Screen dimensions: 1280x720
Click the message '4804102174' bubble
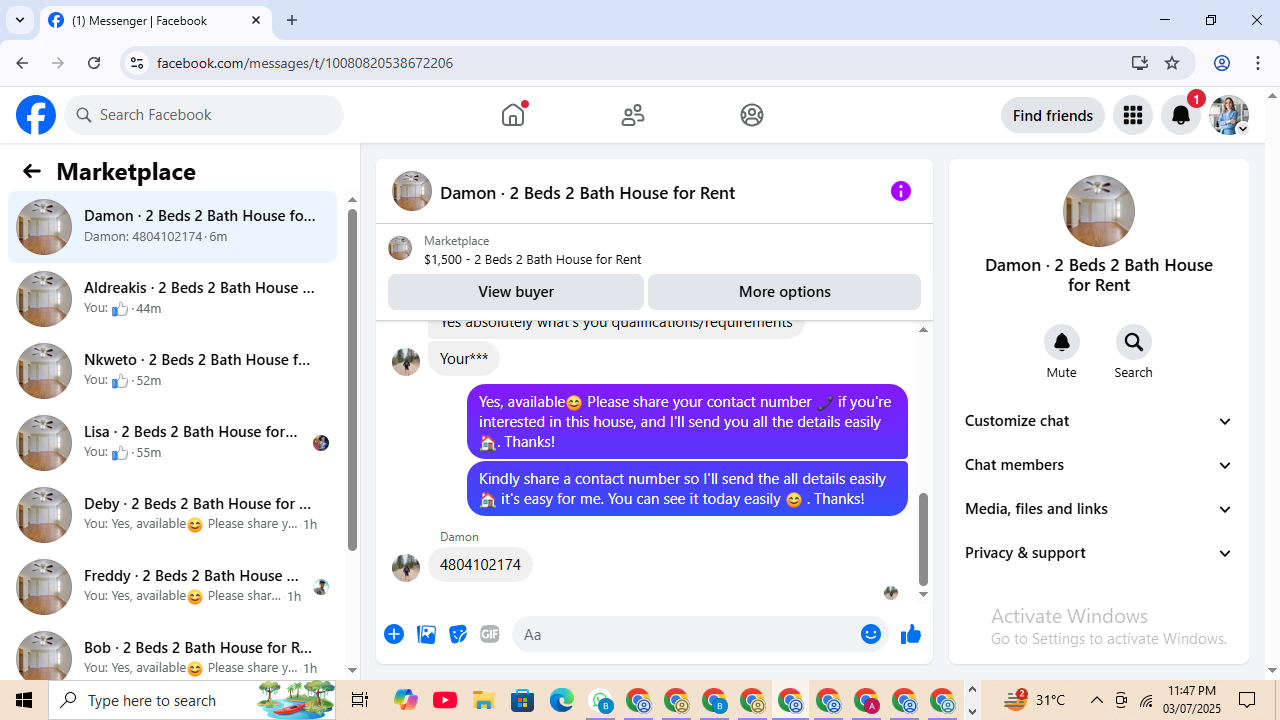point(480,565)
